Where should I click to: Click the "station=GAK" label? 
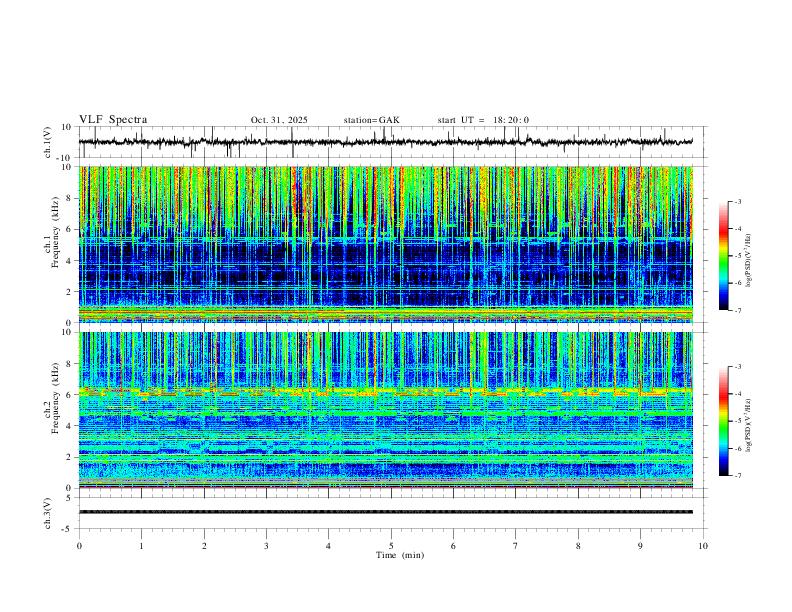(371, 120)
